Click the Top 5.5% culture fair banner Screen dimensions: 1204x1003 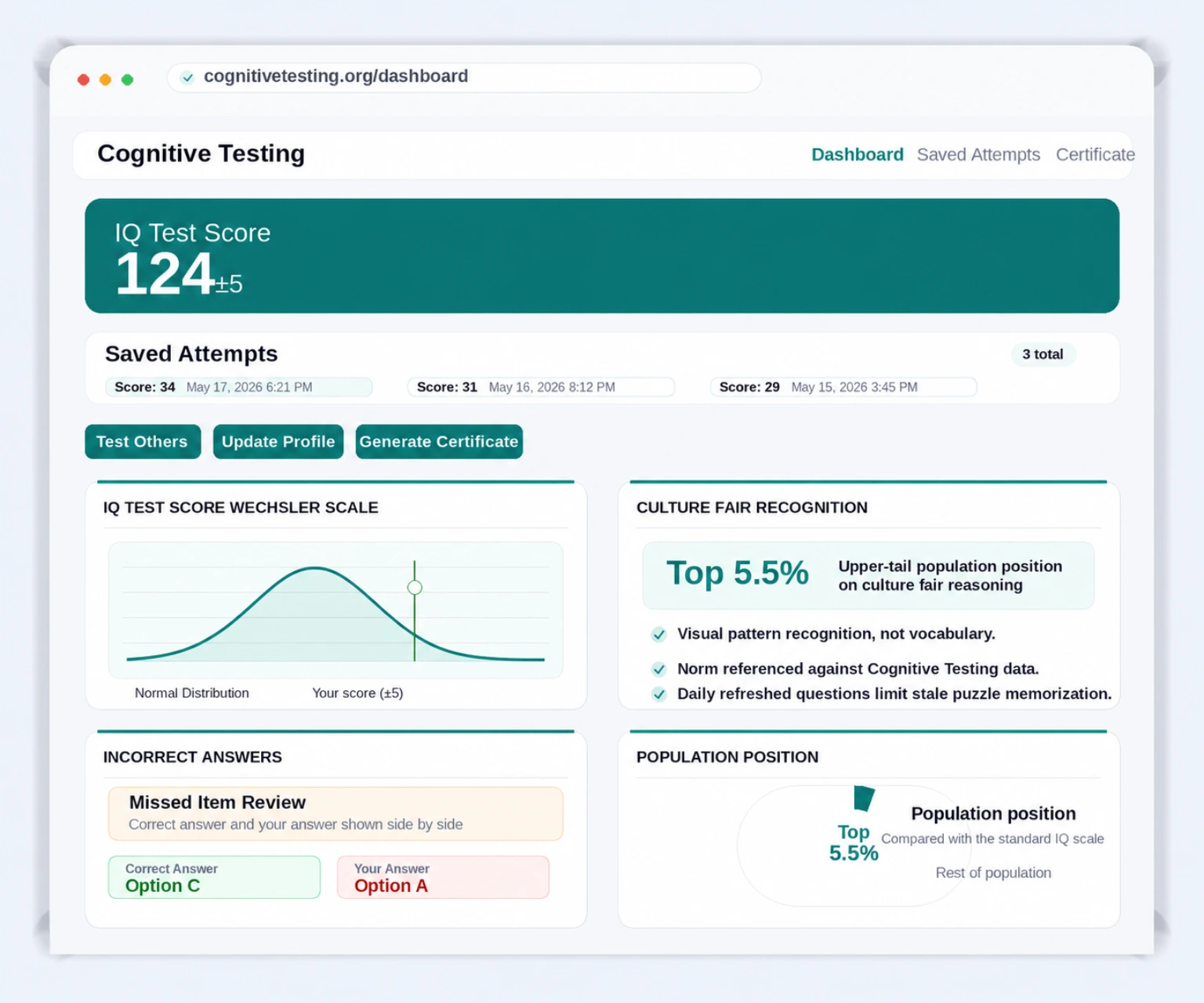tap(869, 576)
